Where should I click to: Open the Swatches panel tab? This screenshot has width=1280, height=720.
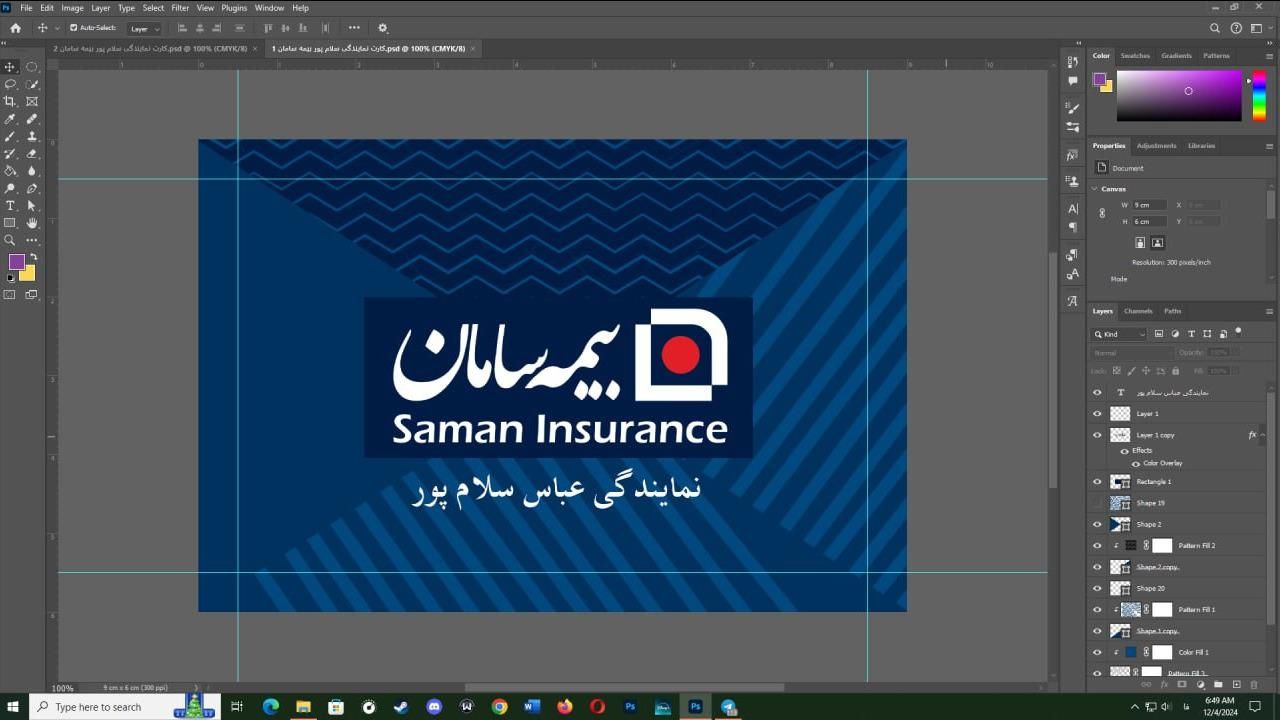[x=1135, y=56]
